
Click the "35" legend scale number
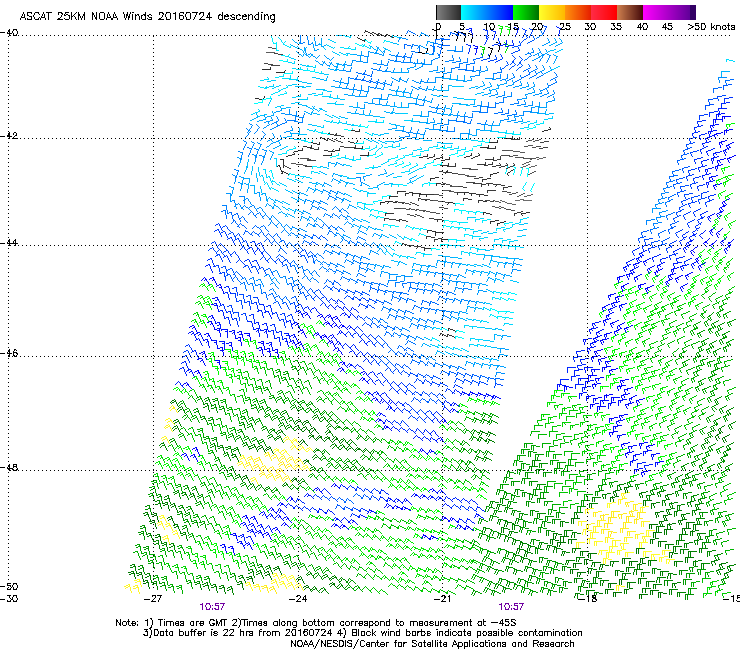pyautogui.click(x=616, y=27)
